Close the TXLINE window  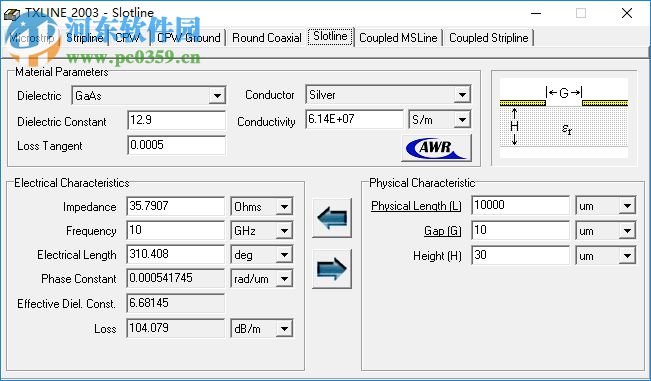627,13
